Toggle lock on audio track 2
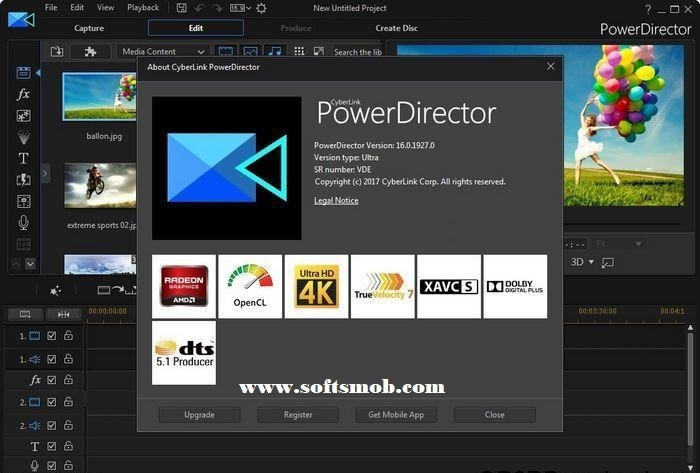This screenshot has height=473, width=700. (68, 425)
